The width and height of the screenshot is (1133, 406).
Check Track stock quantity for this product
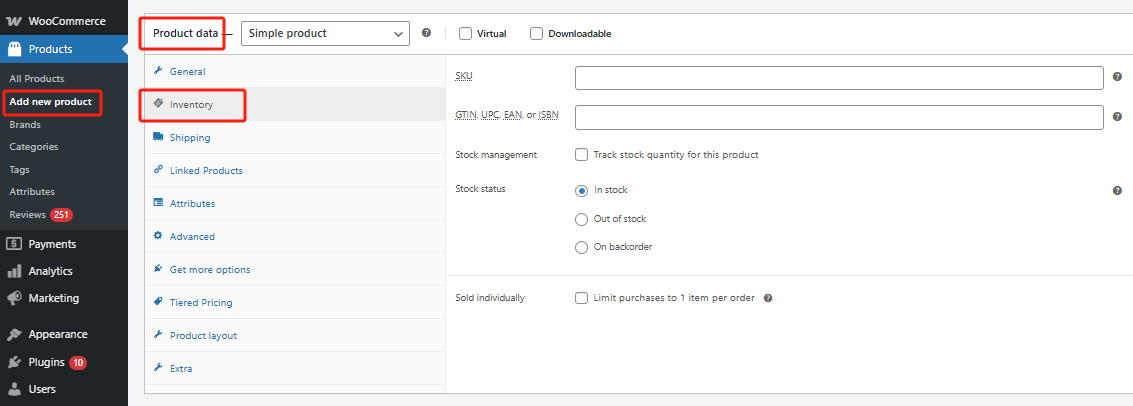(x=581, y=155)
